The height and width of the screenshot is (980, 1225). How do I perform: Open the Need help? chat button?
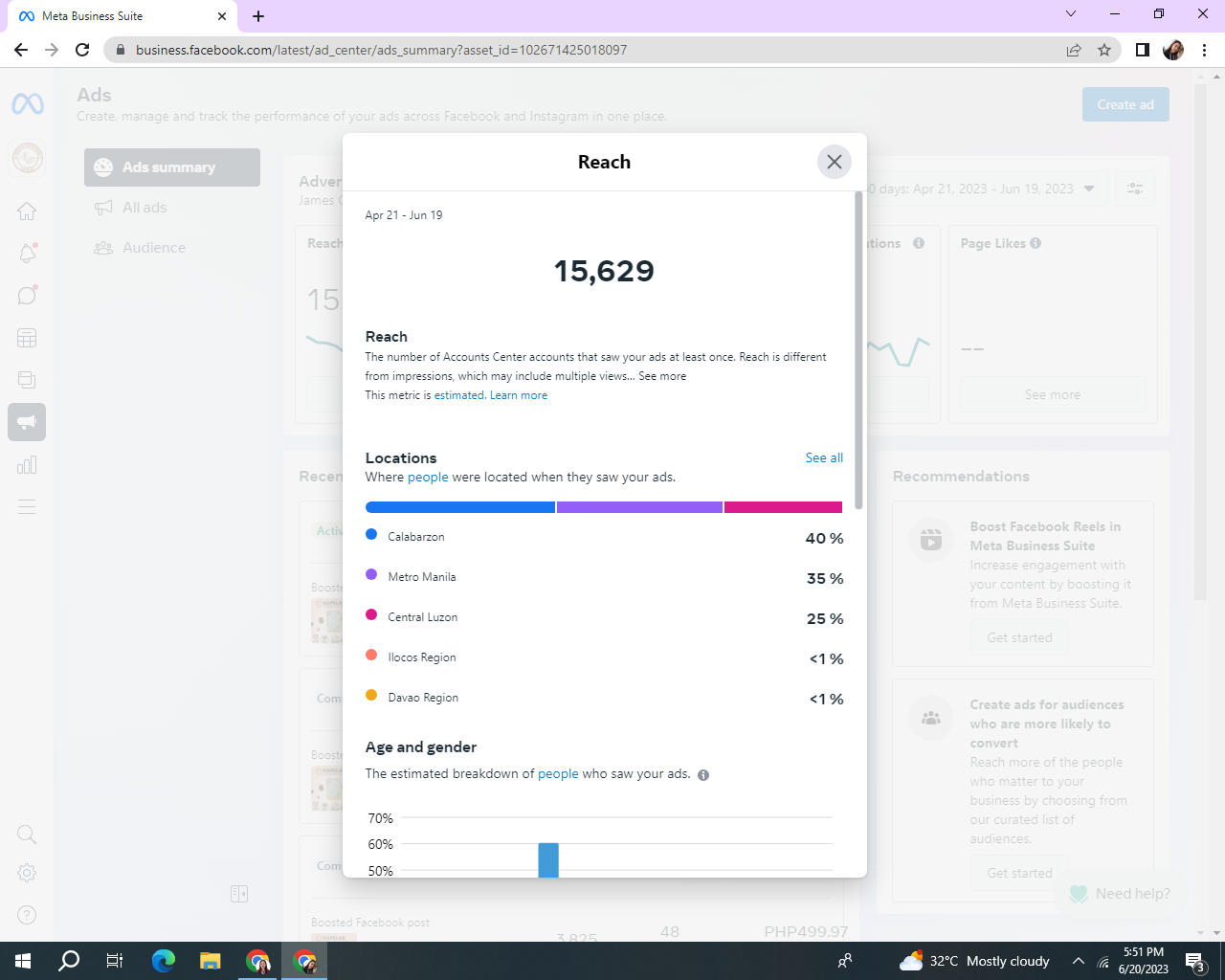coord(1120,894)
